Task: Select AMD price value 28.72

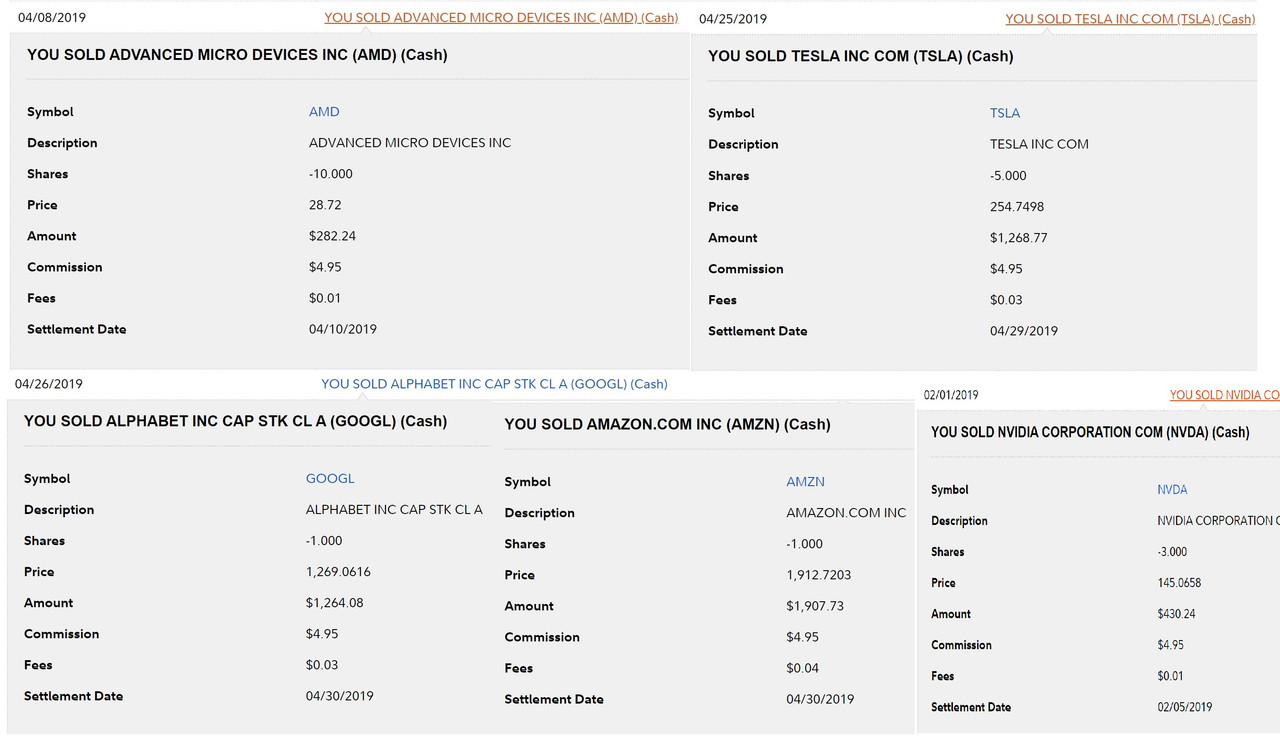Action: pos(324,205)
